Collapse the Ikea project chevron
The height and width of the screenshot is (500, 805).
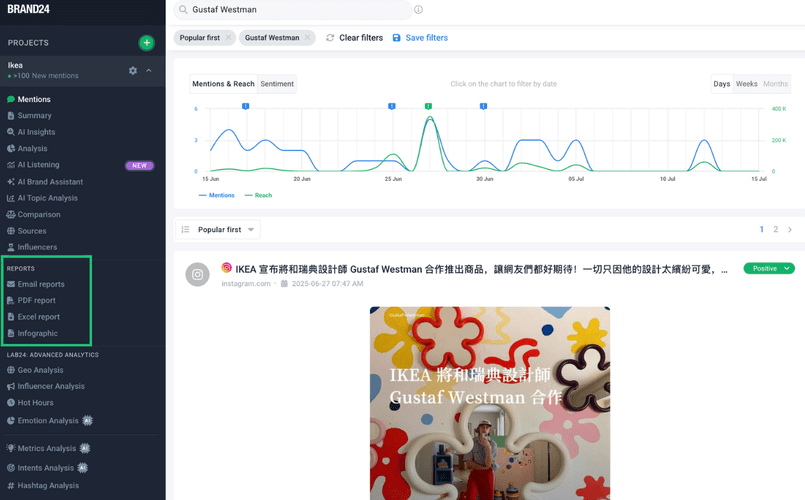click(148, 70)
